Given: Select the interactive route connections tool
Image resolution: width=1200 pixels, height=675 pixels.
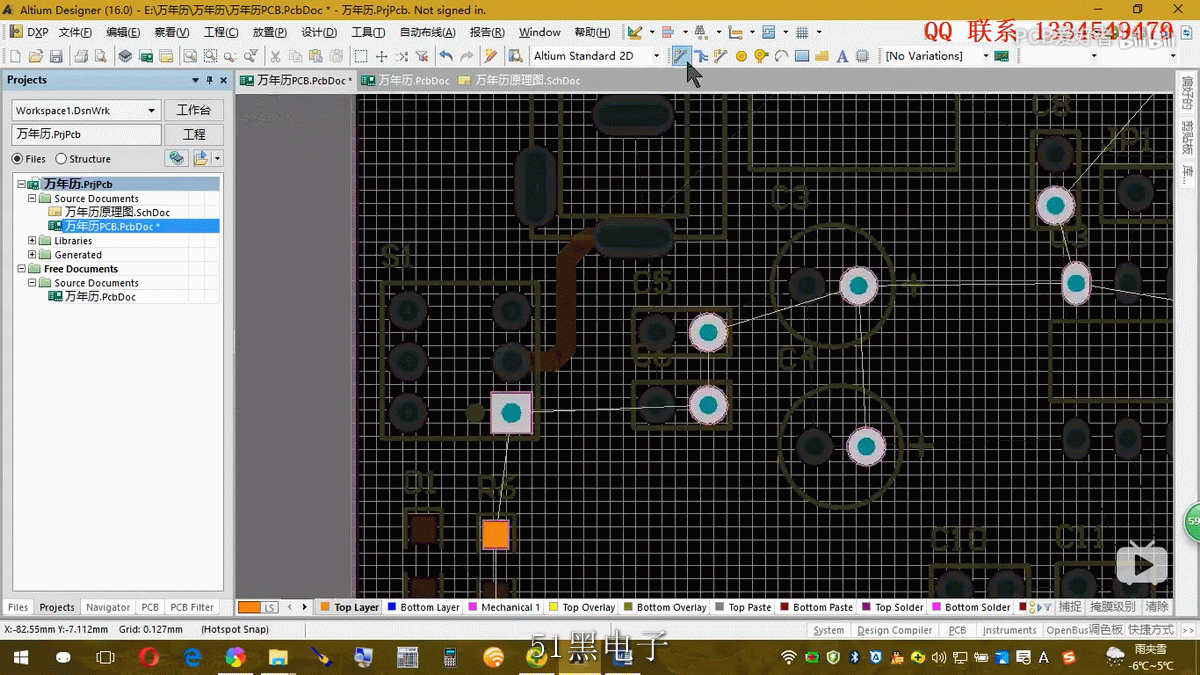Looking at the screenshot, I should 681,56.
